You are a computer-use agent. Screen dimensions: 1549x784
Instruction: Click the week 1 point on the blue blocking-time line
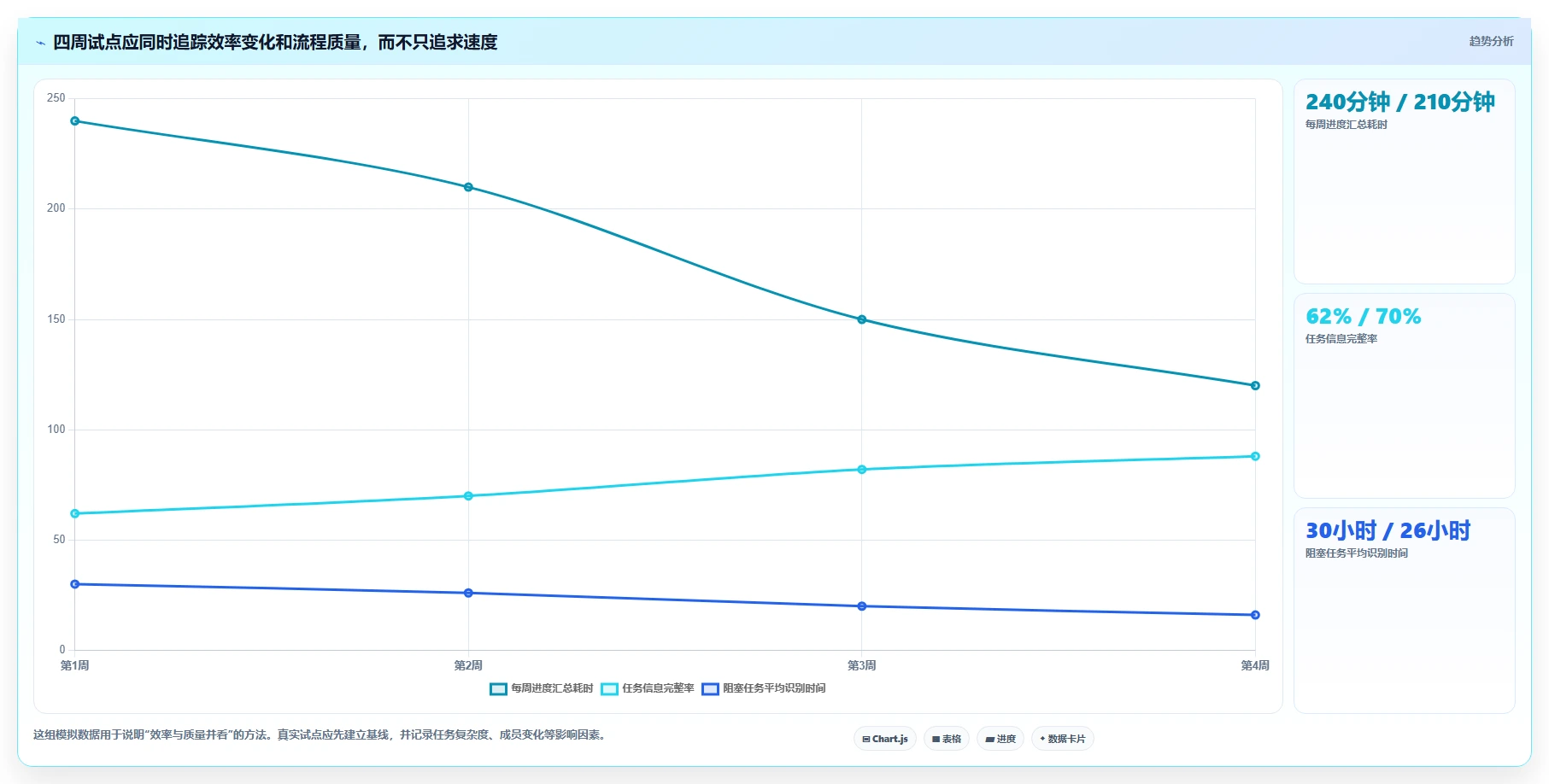pos(75,584)
